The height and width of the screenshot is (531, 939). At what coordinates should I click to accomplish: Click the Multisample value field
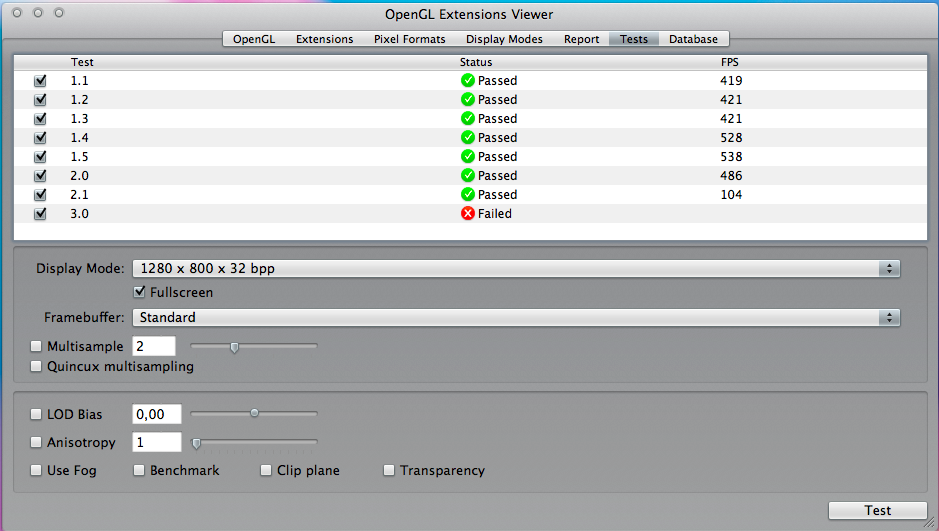point(154,346)
